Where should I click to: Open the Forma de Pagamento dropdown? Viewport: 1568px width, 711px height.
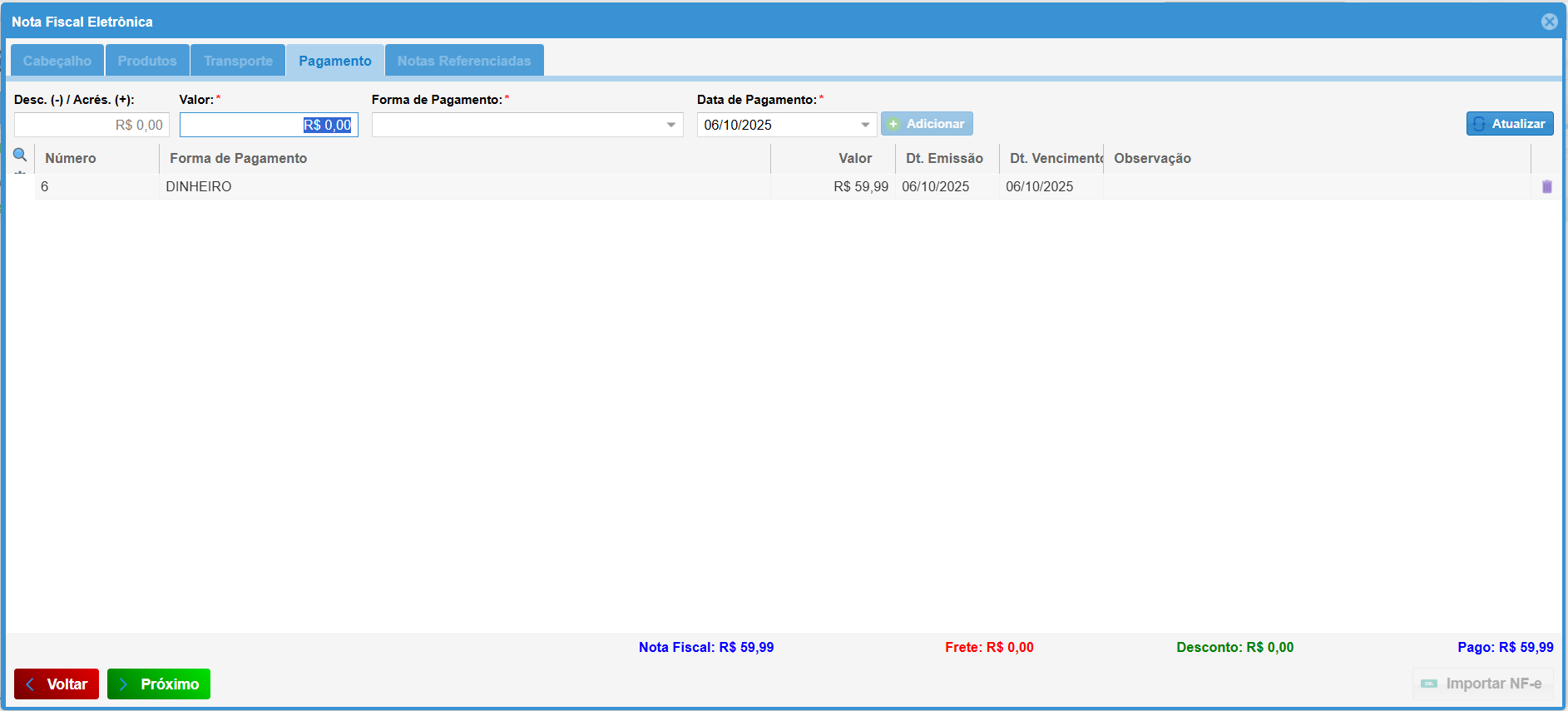670,125
